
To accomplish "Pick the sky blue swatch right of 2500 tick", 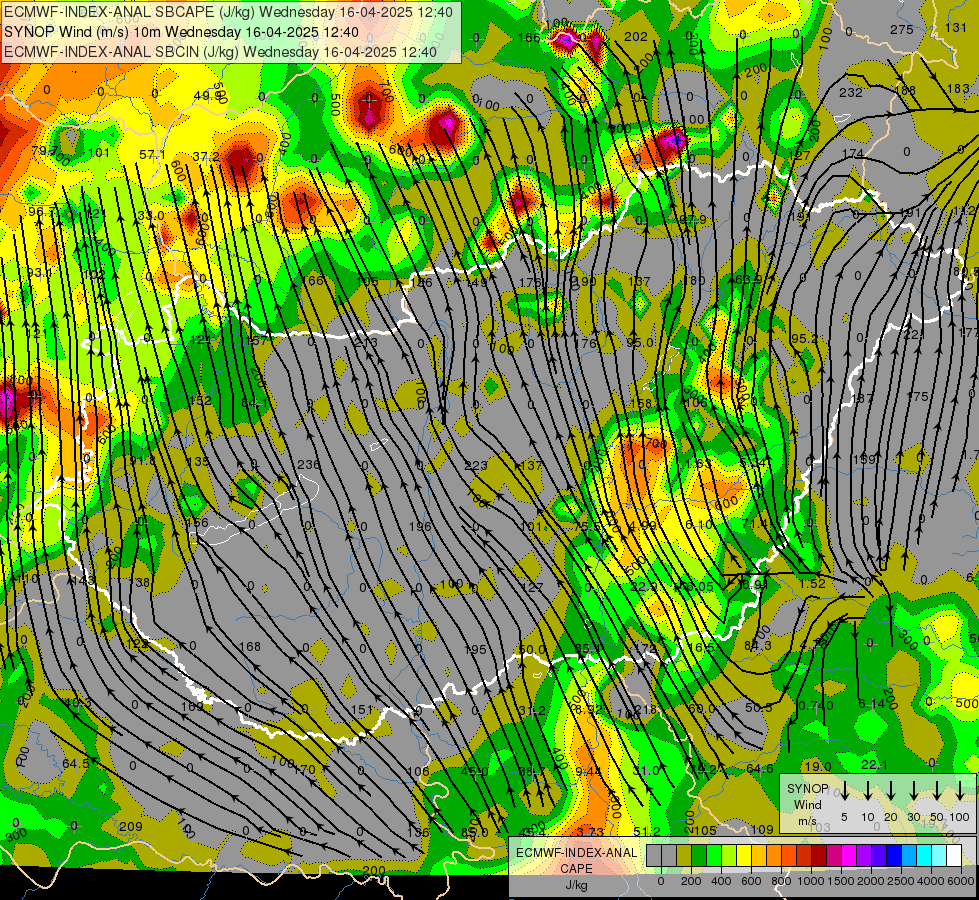I will coord(908,855).
